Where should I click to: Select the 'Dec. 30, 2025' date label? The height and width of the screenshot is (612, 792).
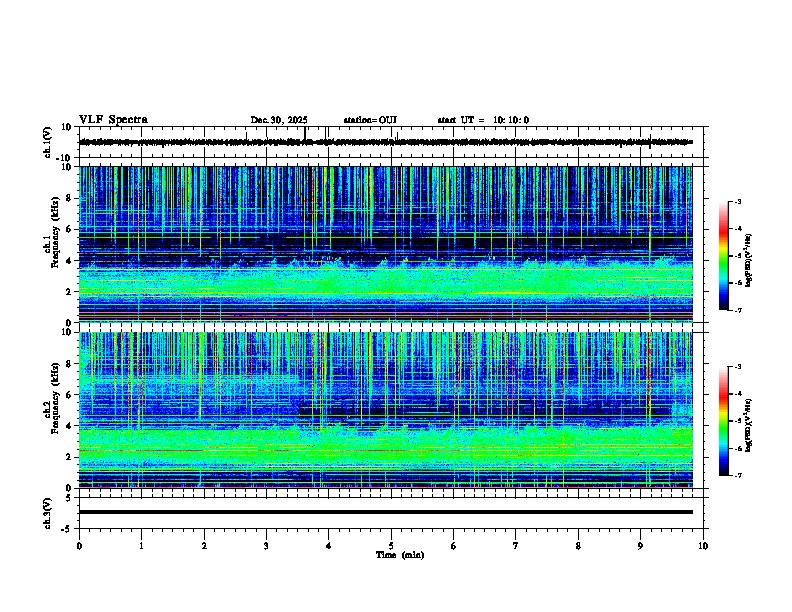(x=279, y=120)
